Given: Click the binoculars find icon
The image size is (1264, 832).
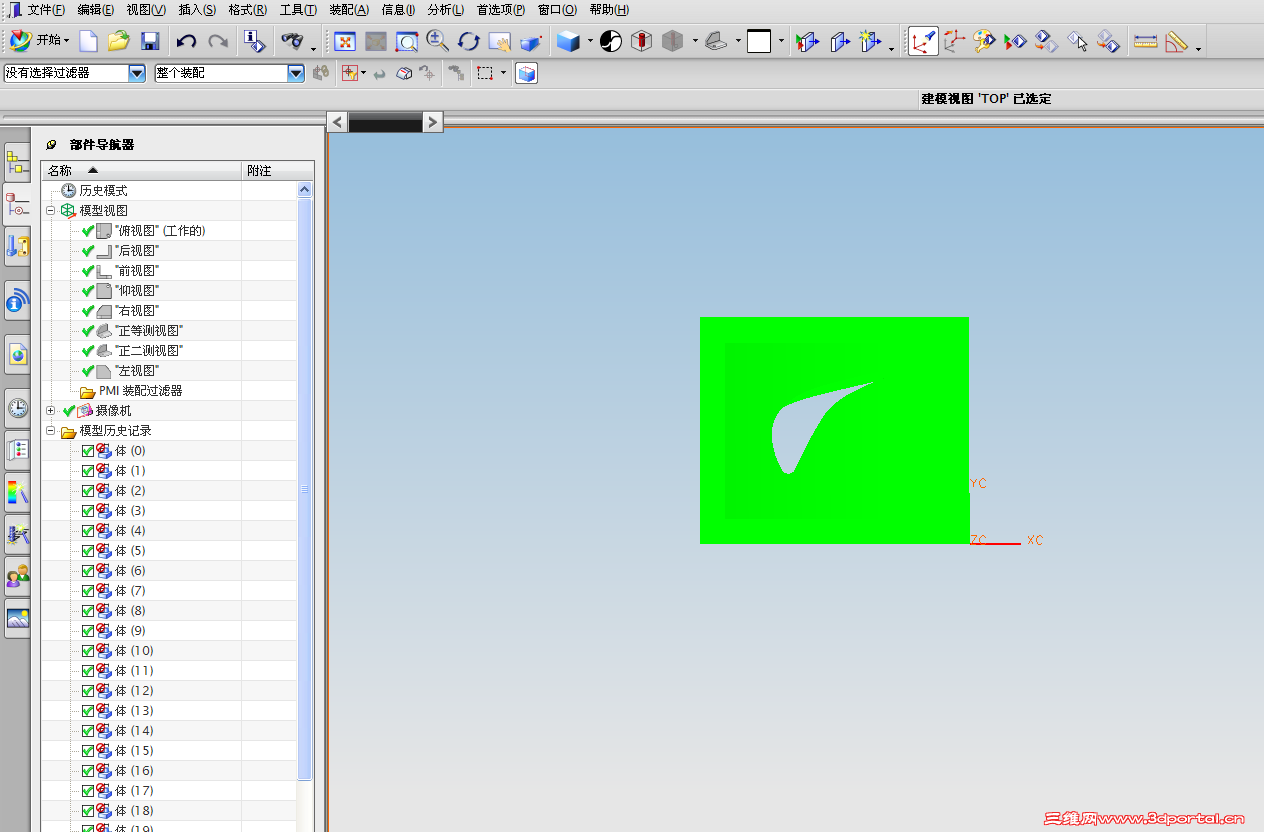Looking at the screenshot, I should [293, 41].
